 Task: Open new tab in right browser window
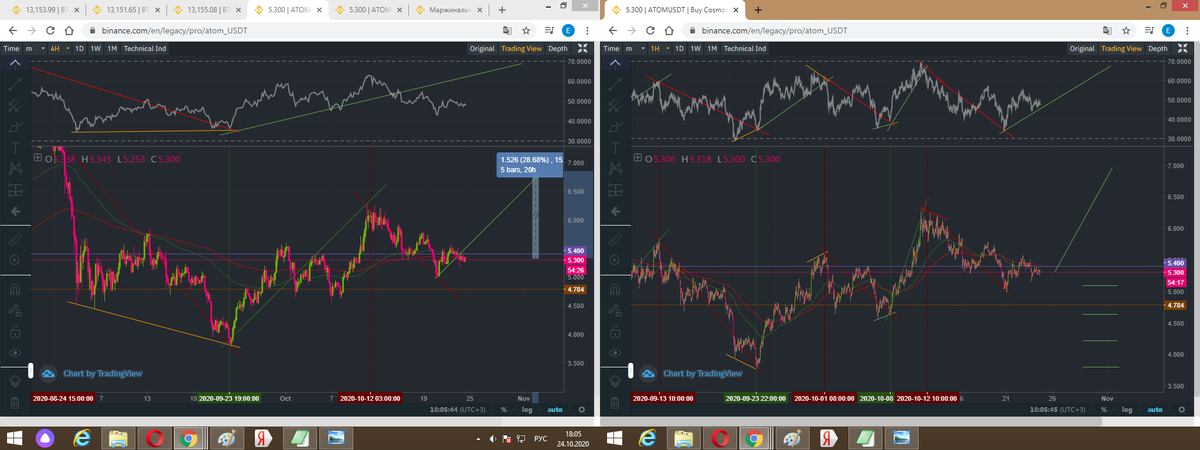[x=757, y=9]
